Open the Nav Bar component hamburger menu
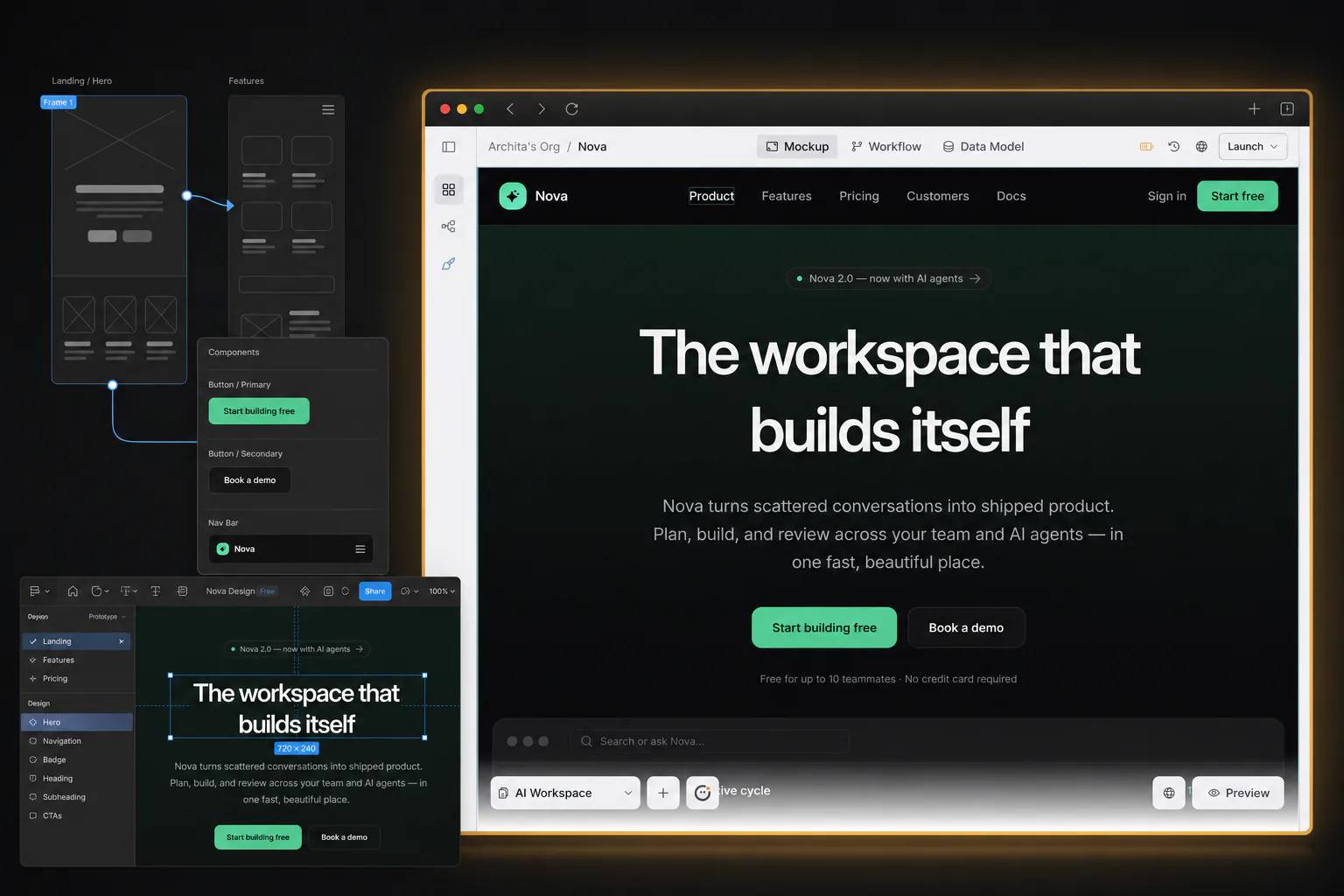 click(360, 549)
